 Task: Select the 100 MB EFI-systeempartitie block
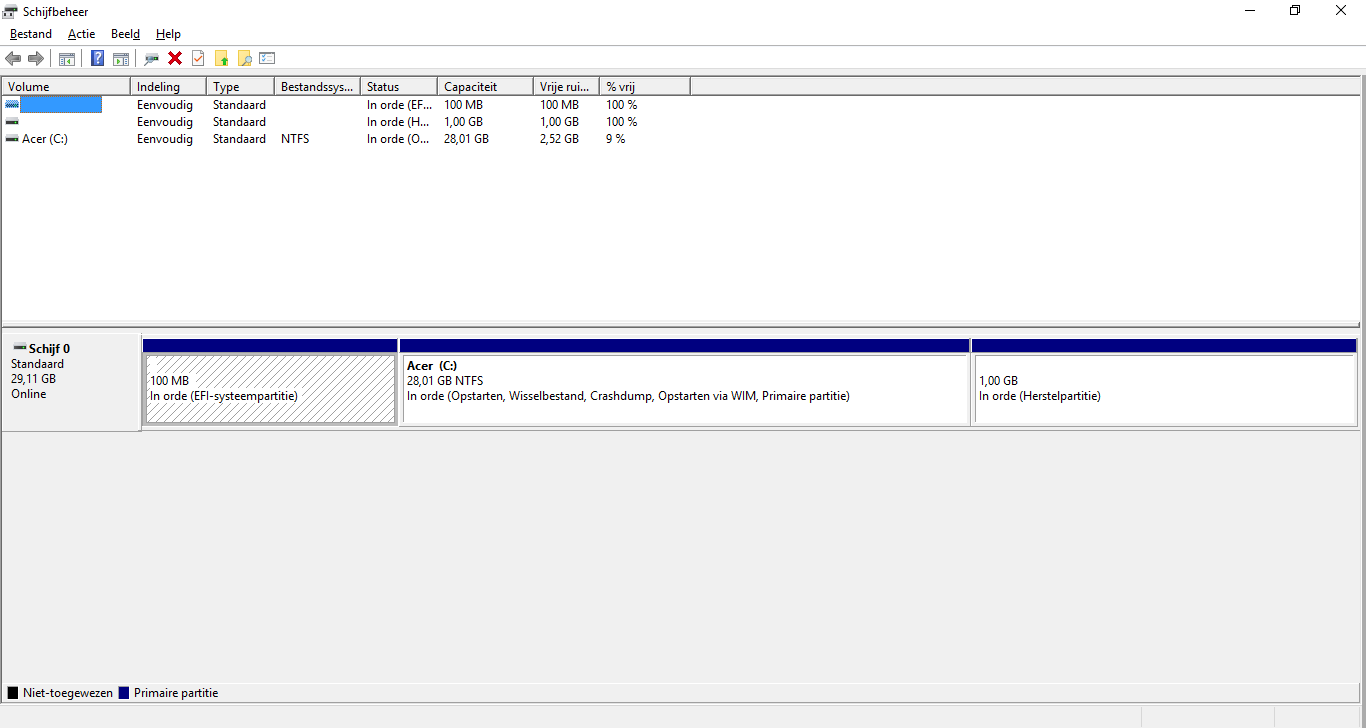pos(270,389)
